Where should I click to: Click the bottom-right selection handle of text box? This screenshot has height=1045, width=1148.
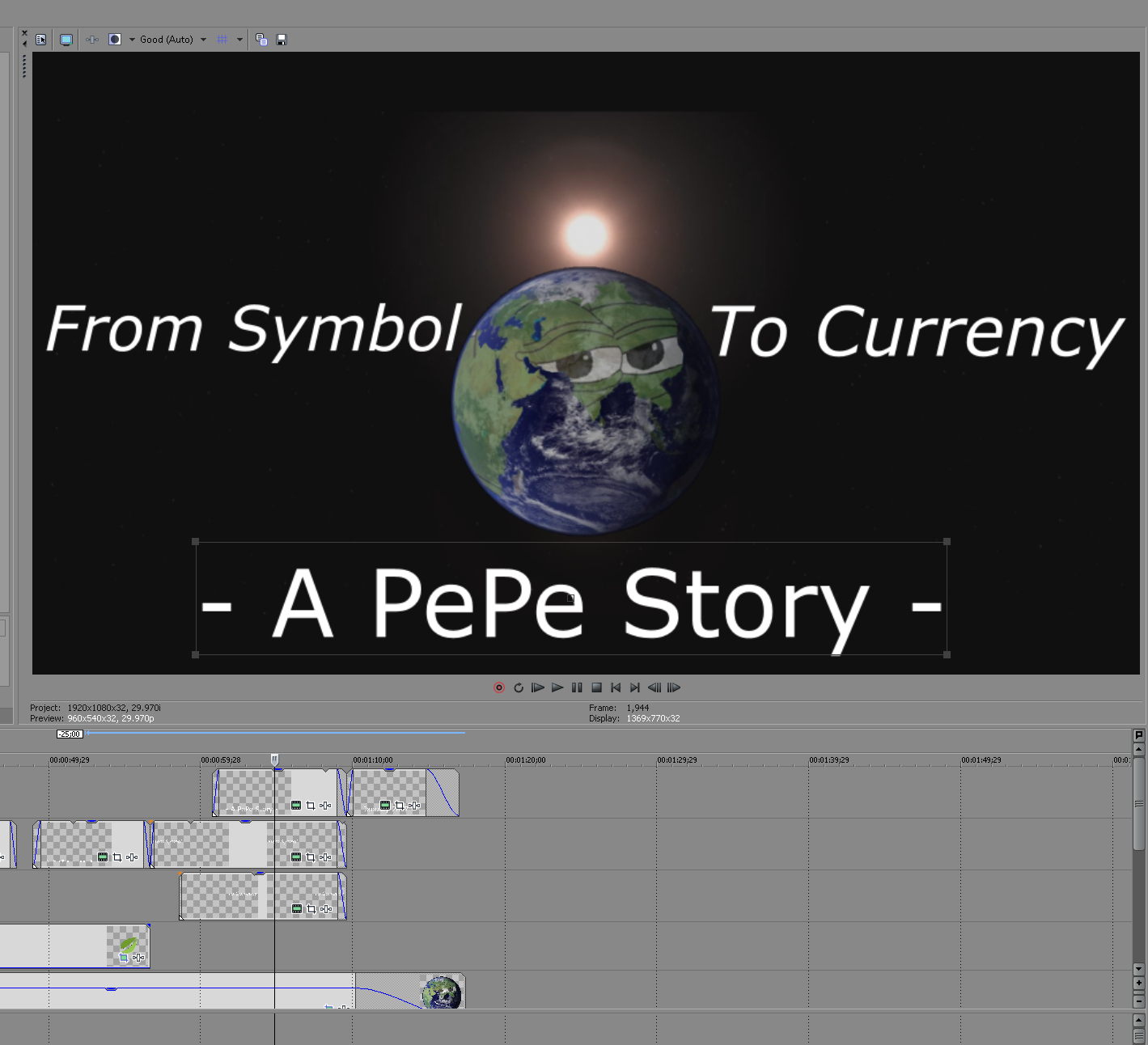tap(947, 654)
